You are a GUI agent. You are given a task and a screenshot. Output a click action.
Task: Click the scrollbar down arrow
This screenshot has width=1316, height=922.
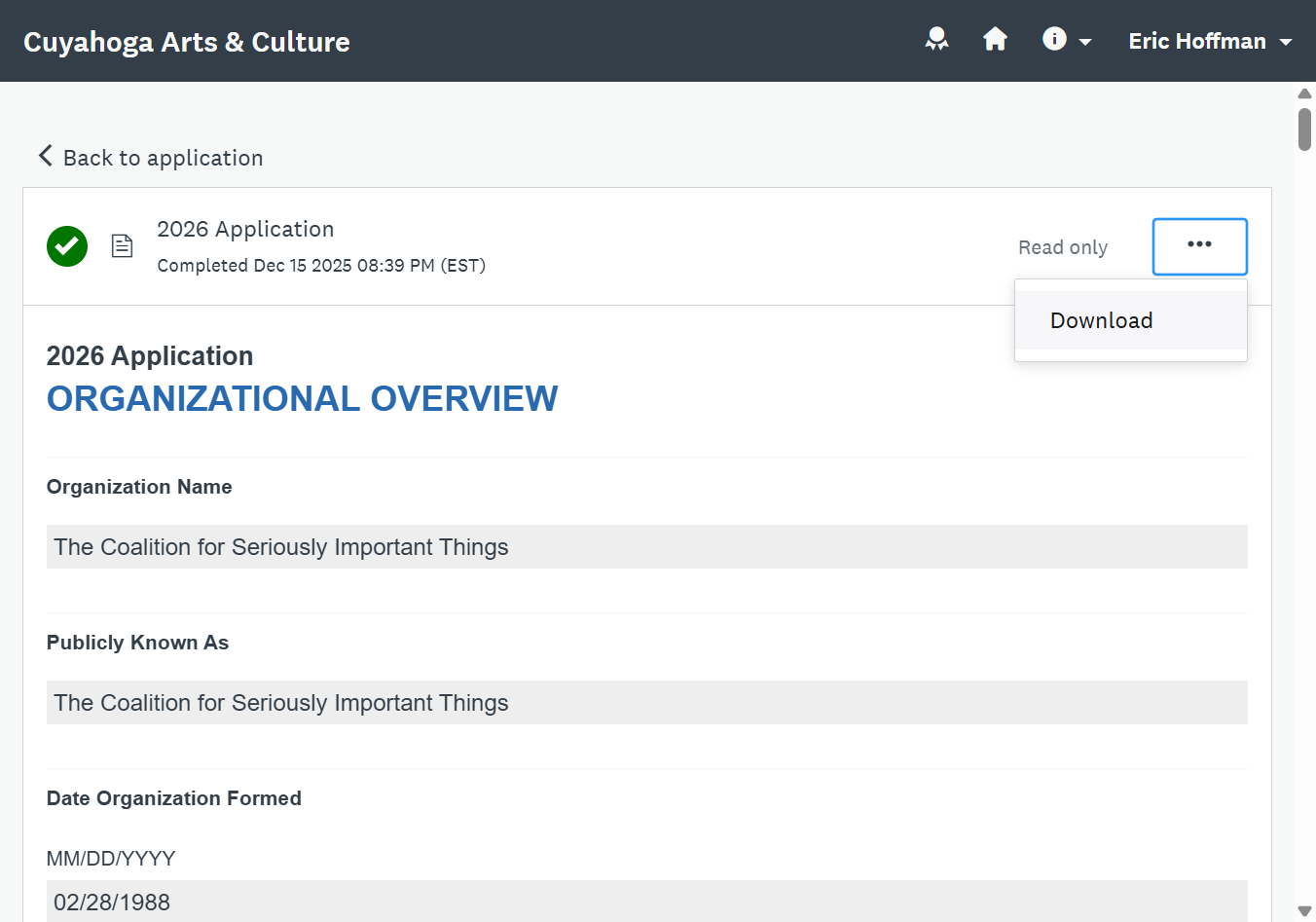point(1304,911)
